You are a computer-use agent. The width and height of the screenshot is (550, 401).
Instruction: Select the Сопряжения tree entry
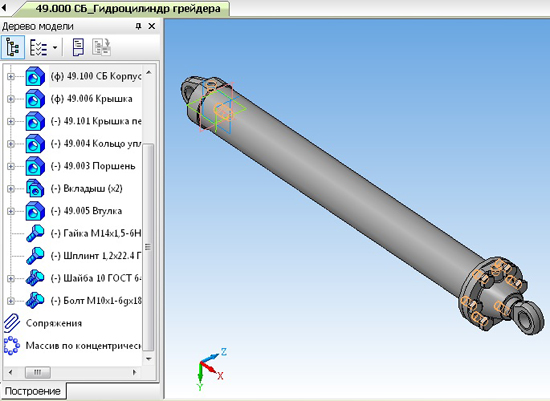pyautogui.click(x=54, y=323)
